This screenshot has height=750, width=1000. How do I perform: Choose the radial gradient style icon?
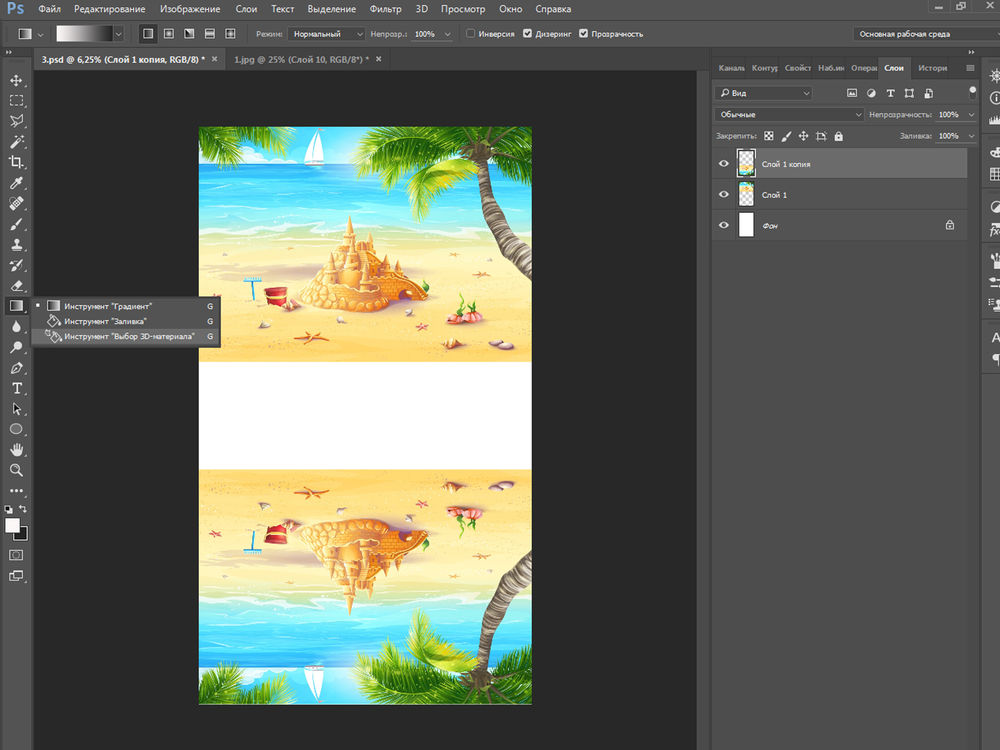pos(168,34)
